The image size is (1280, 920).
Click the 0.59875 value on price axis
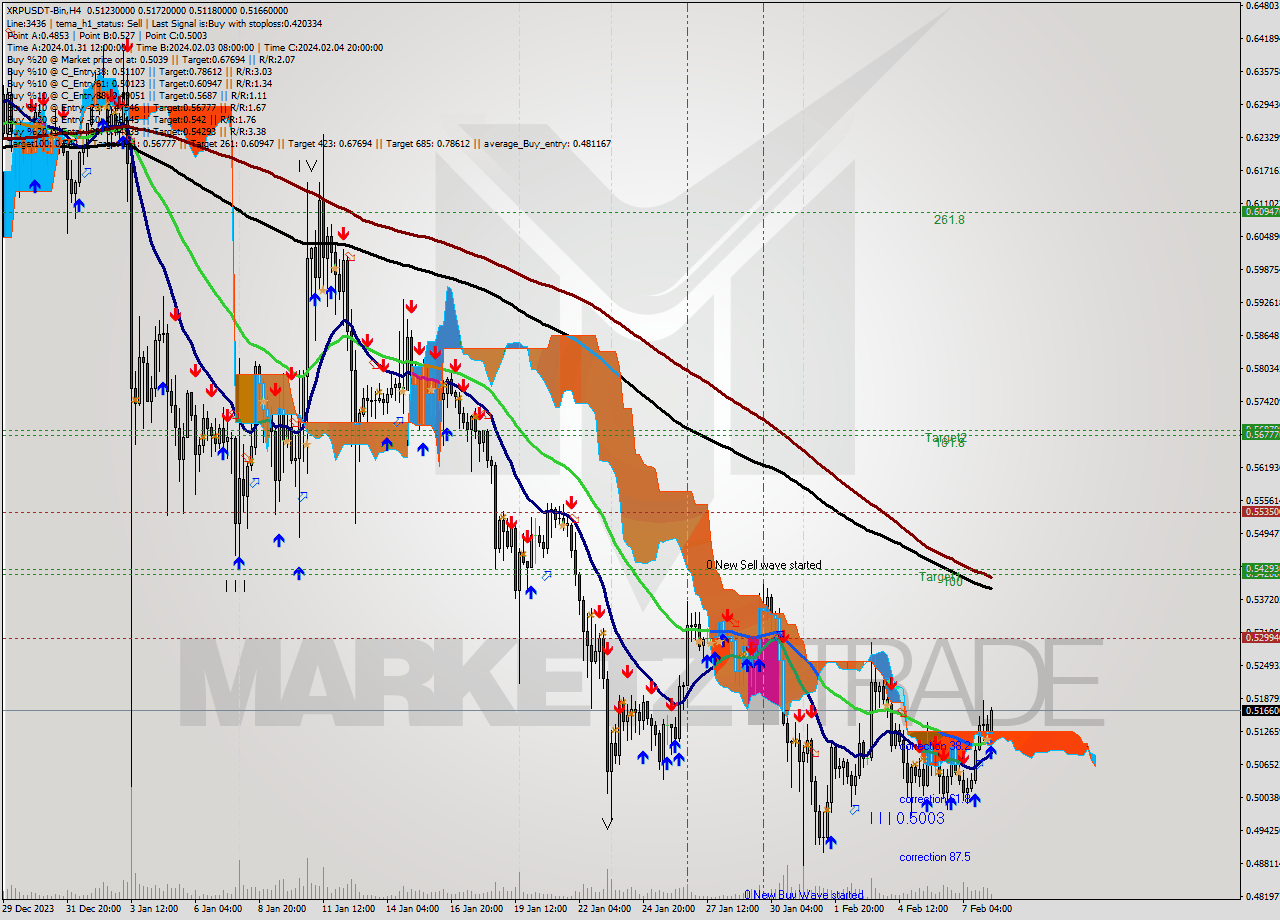pyautogui.click(x=1262, y=269)
